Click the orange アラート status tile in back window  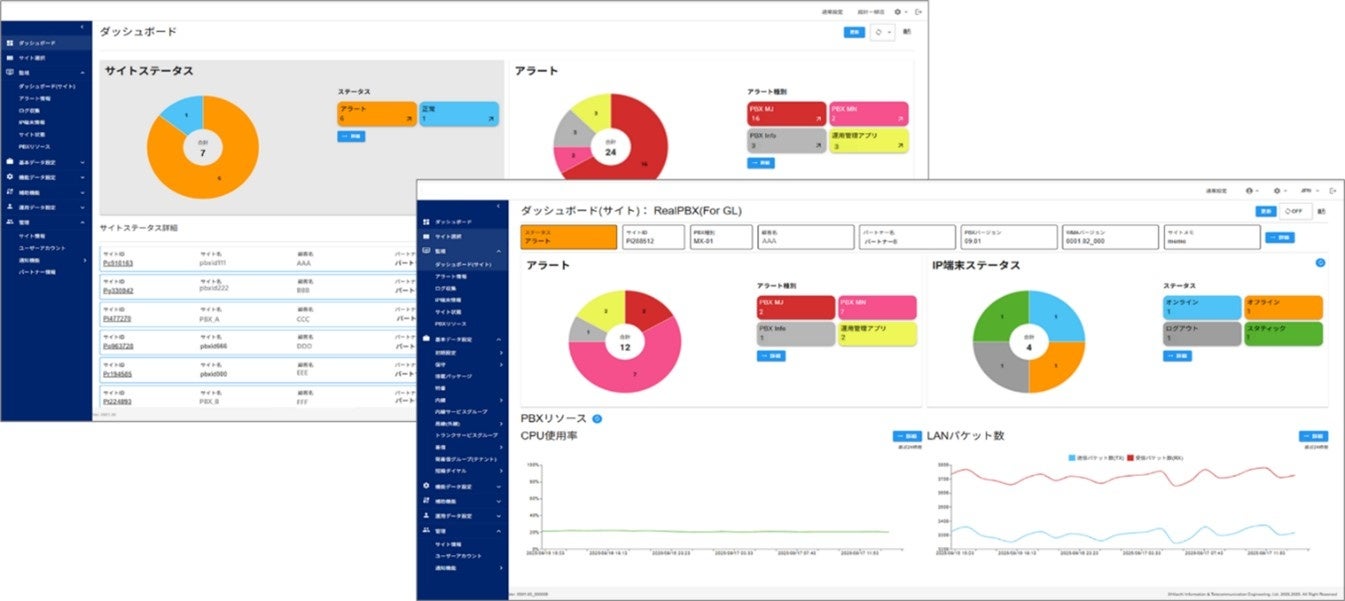[x=377, y=113]
